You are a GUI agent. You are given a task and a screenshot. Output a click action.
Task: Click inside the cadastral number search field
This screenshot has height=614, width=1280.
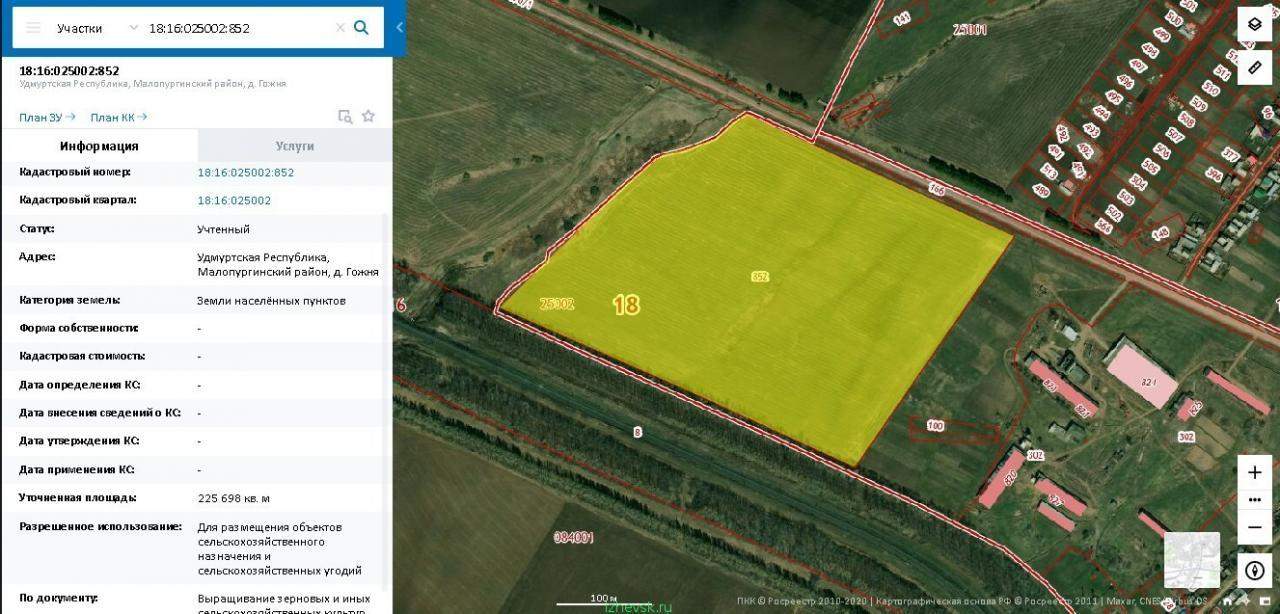238,28
